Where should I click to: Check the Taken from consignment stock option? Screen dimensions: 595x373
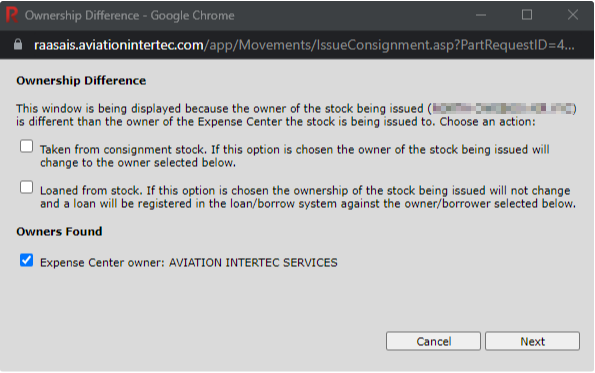pyautogui.click(x=27, y=146)
